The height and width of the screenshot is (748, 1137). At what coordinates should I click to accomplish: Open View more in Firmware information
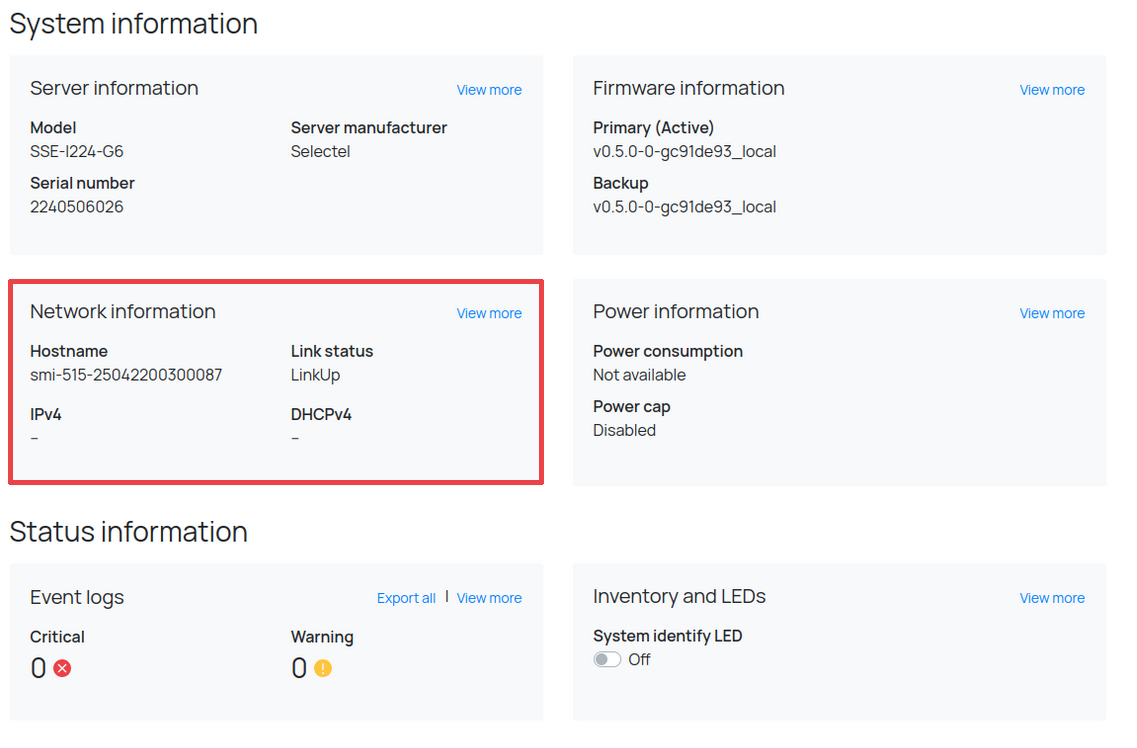pyautogui.click(x=1051, y=90)
